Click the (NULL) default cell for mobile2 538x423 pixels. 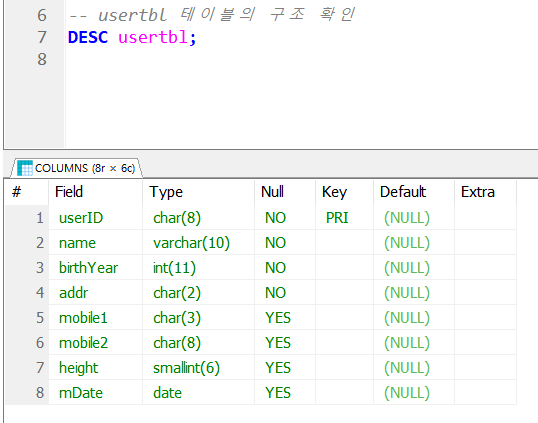point(414,343)
